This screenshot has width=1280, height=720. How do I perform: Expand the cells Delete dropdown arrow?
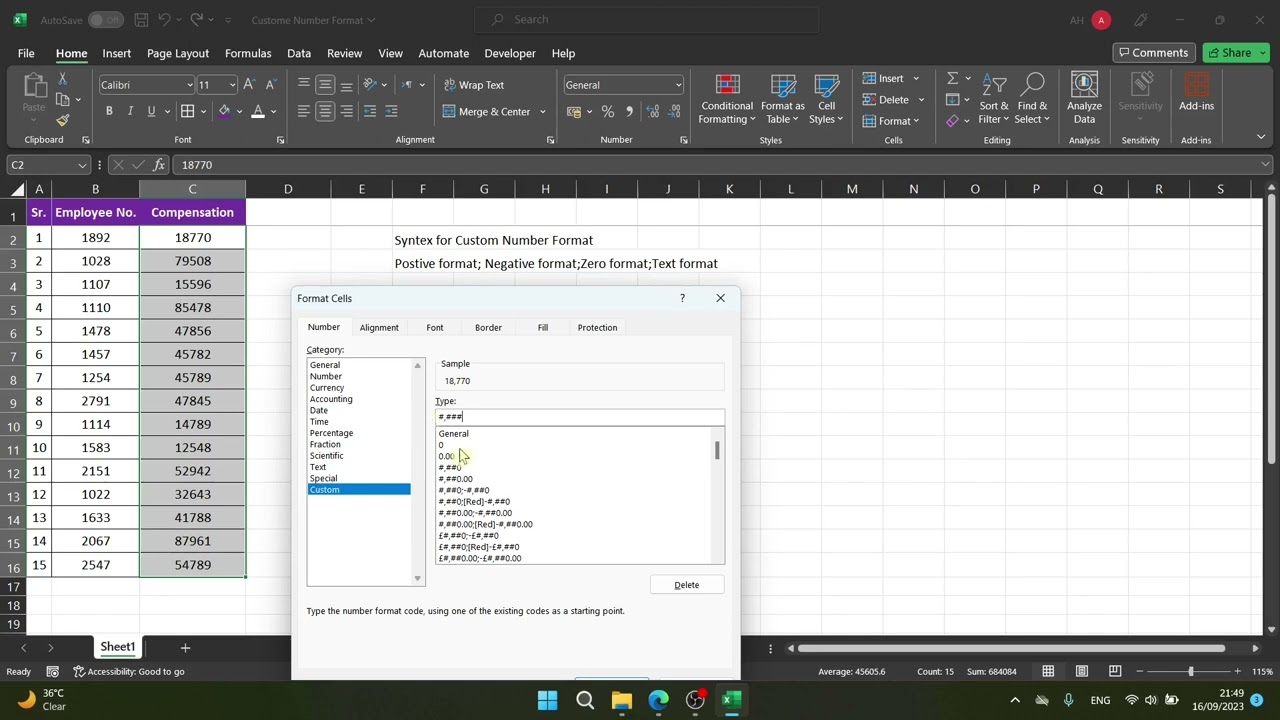point(921,100)
